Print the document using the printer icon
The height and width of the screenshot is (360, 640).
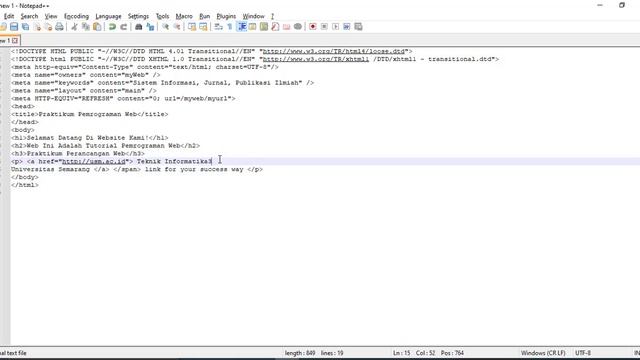[59, 27]
